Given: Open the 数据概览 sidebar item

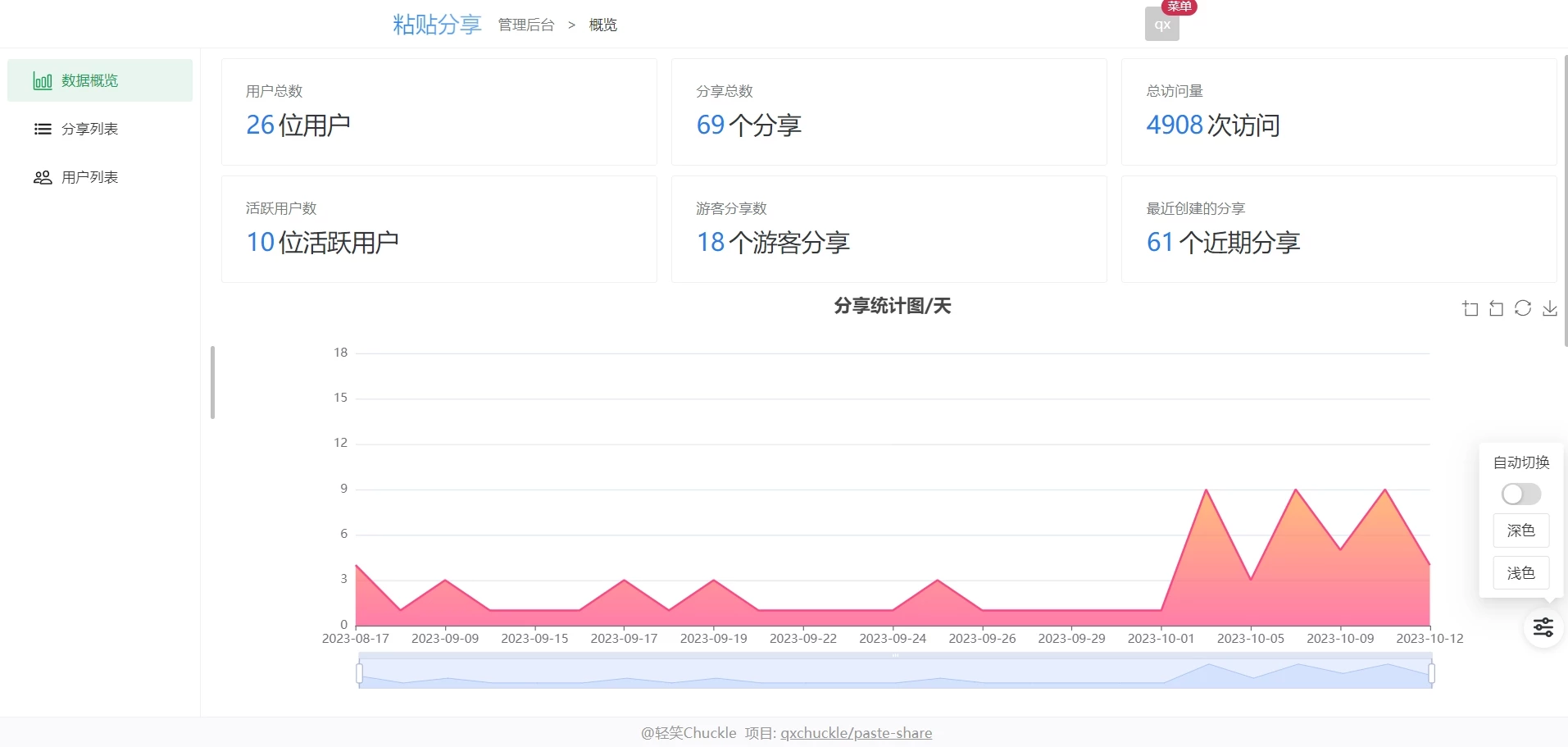Looking at the screenshot, I should click(x=100, y=80).
